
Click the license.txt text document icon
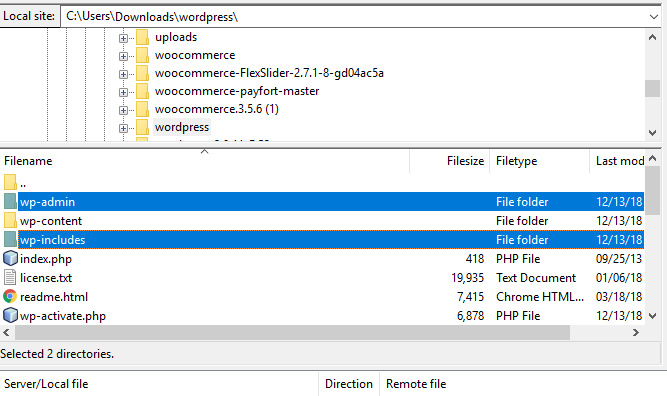(x=10, y=277)
